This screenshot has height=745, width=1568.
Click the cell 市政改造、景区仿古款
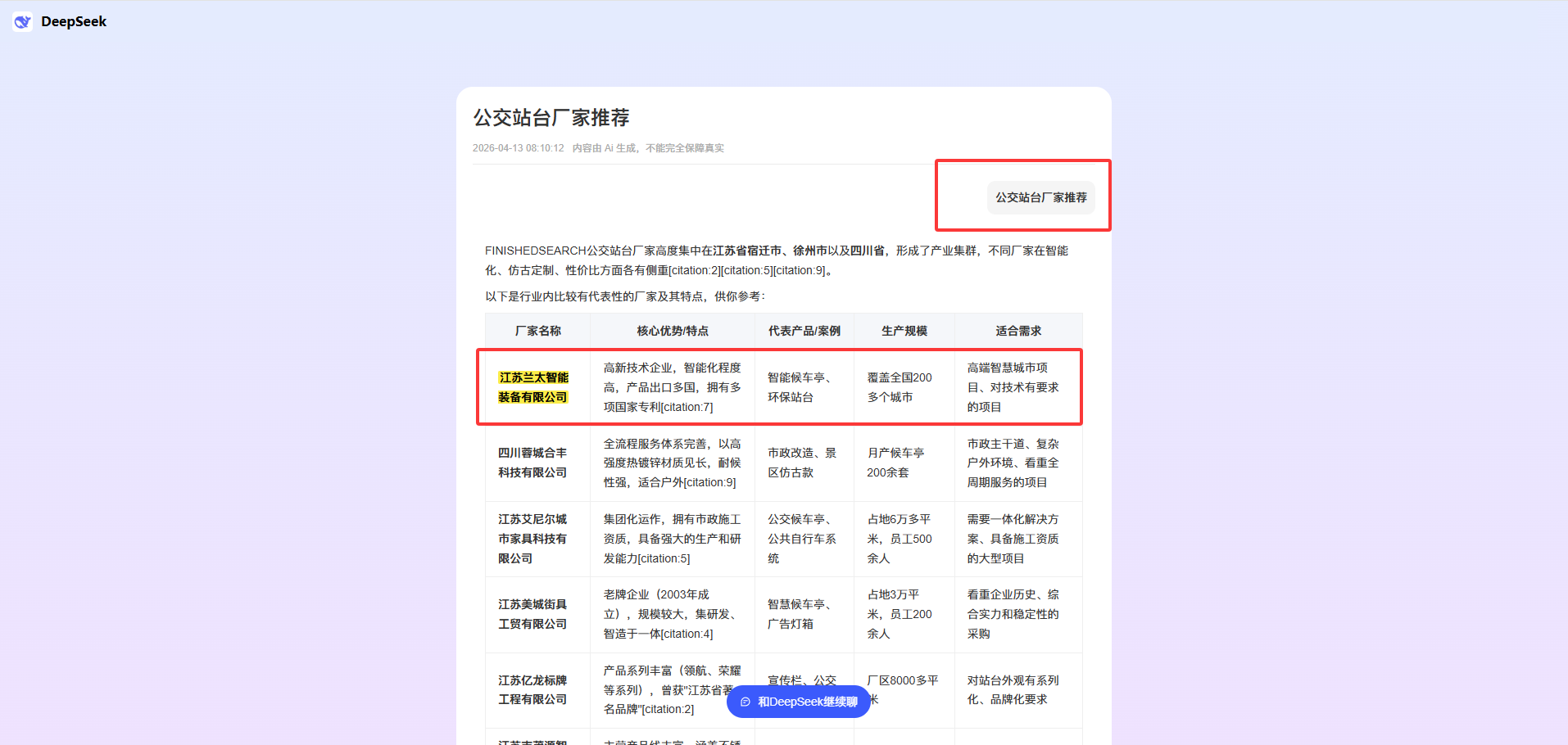[x=804, y=463]
